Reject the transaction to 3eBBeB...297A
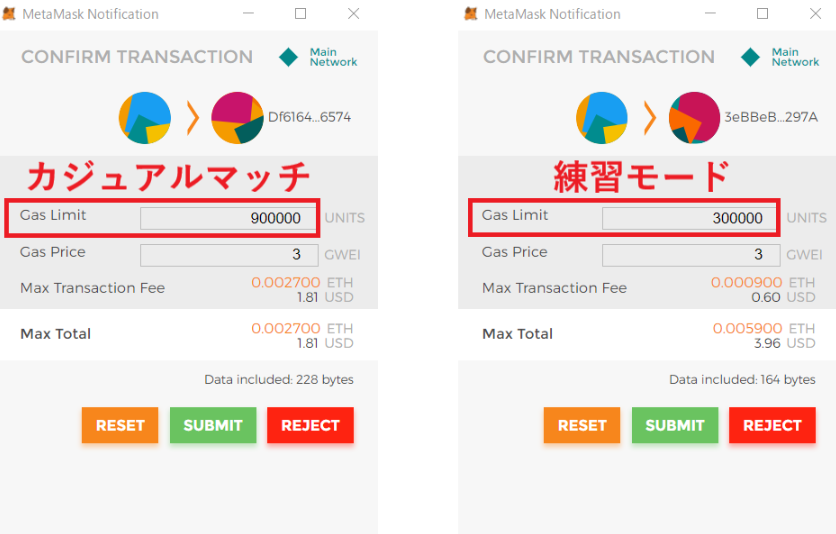 click(x=772, y=425)
